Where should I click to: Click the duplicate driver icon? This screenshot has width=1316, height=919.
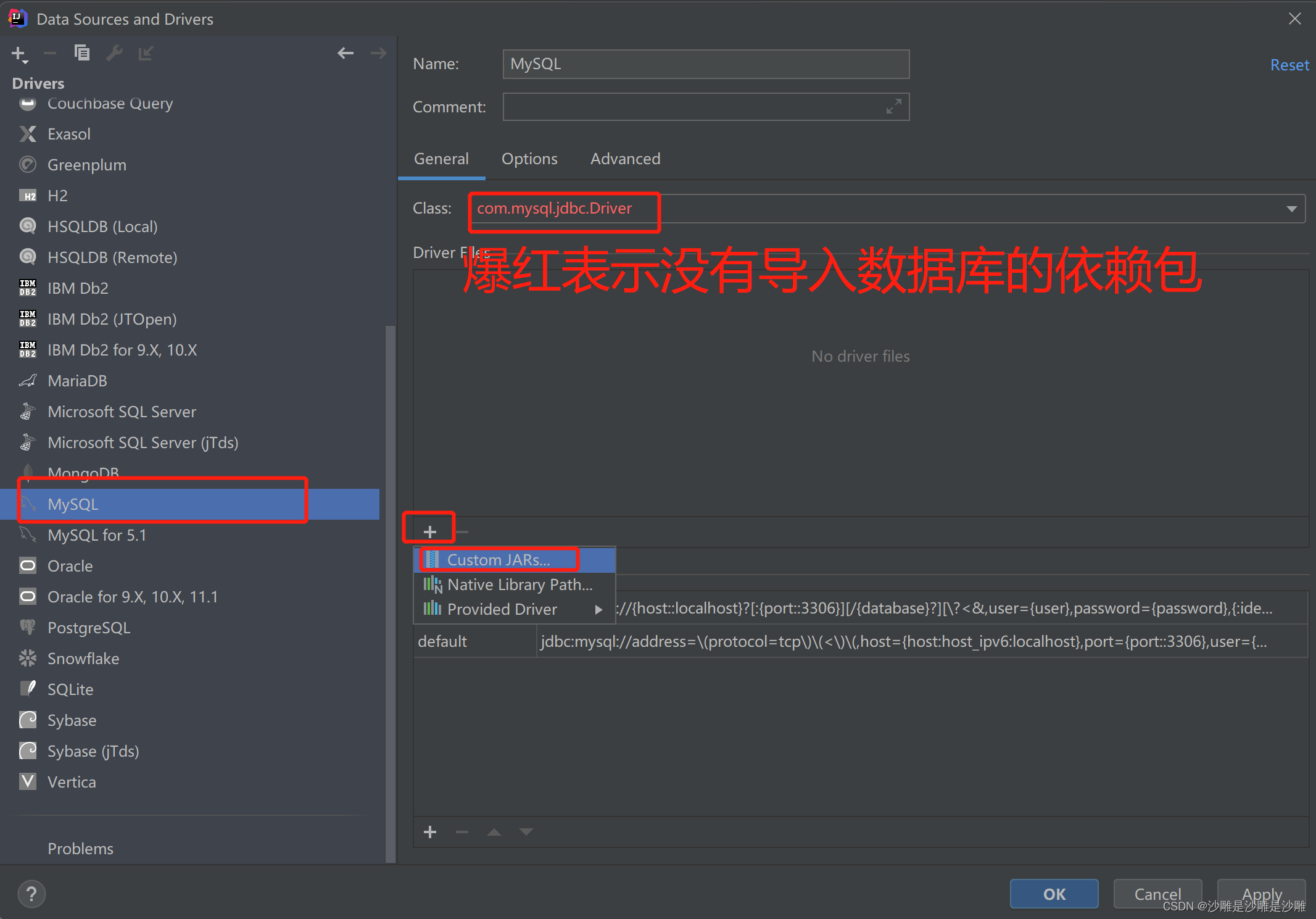click(81, 53)
